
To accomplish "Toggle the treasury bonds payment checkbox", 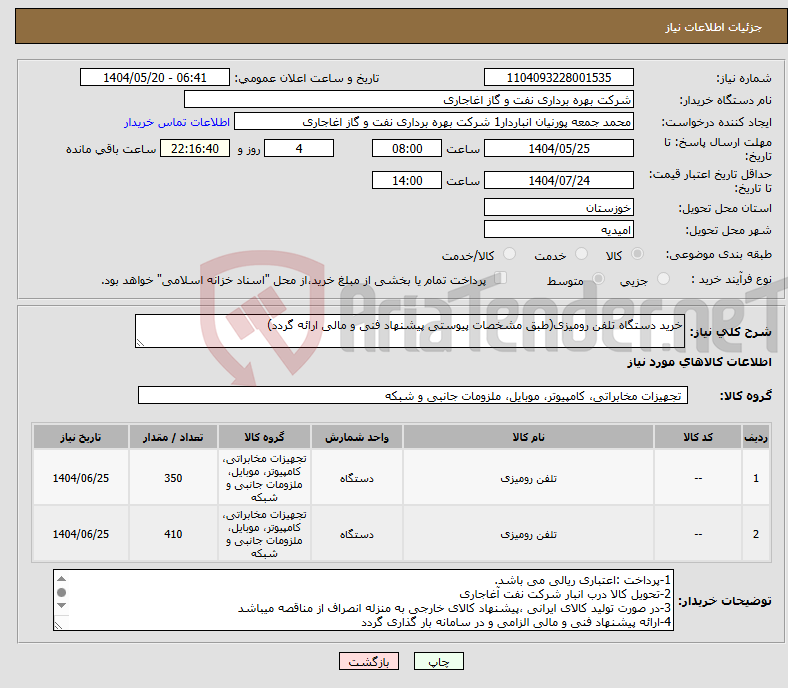I will pyautogui.click(x=501, y=277).
